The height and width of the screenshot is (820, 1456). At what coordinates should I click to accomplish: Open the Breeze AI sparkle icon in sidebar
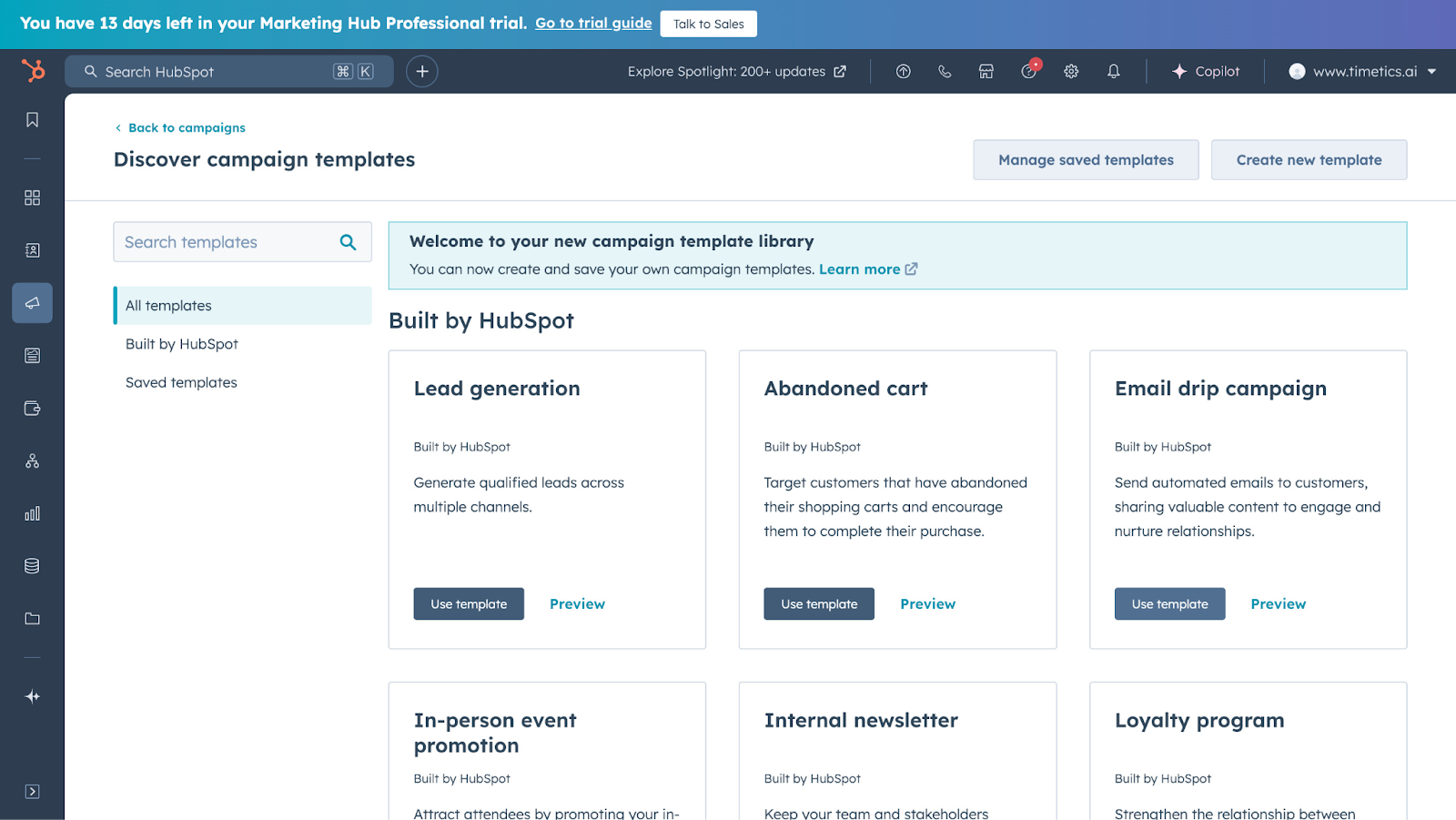[32, 695]
